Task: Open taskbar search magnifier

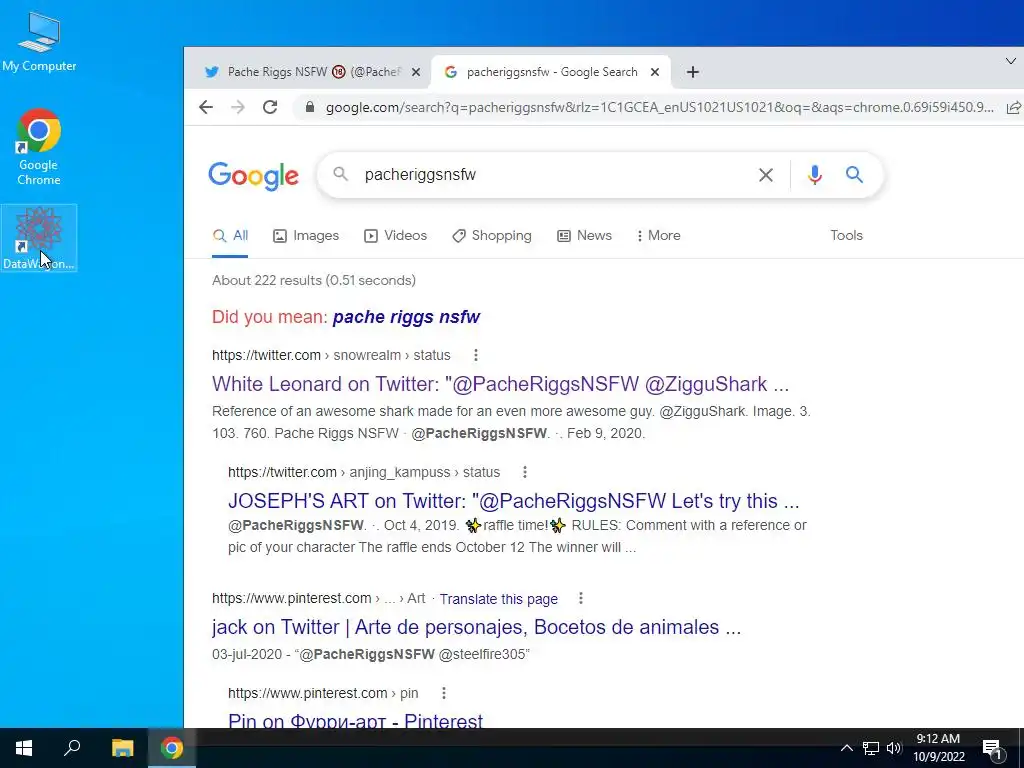Action: coord(72,748)
